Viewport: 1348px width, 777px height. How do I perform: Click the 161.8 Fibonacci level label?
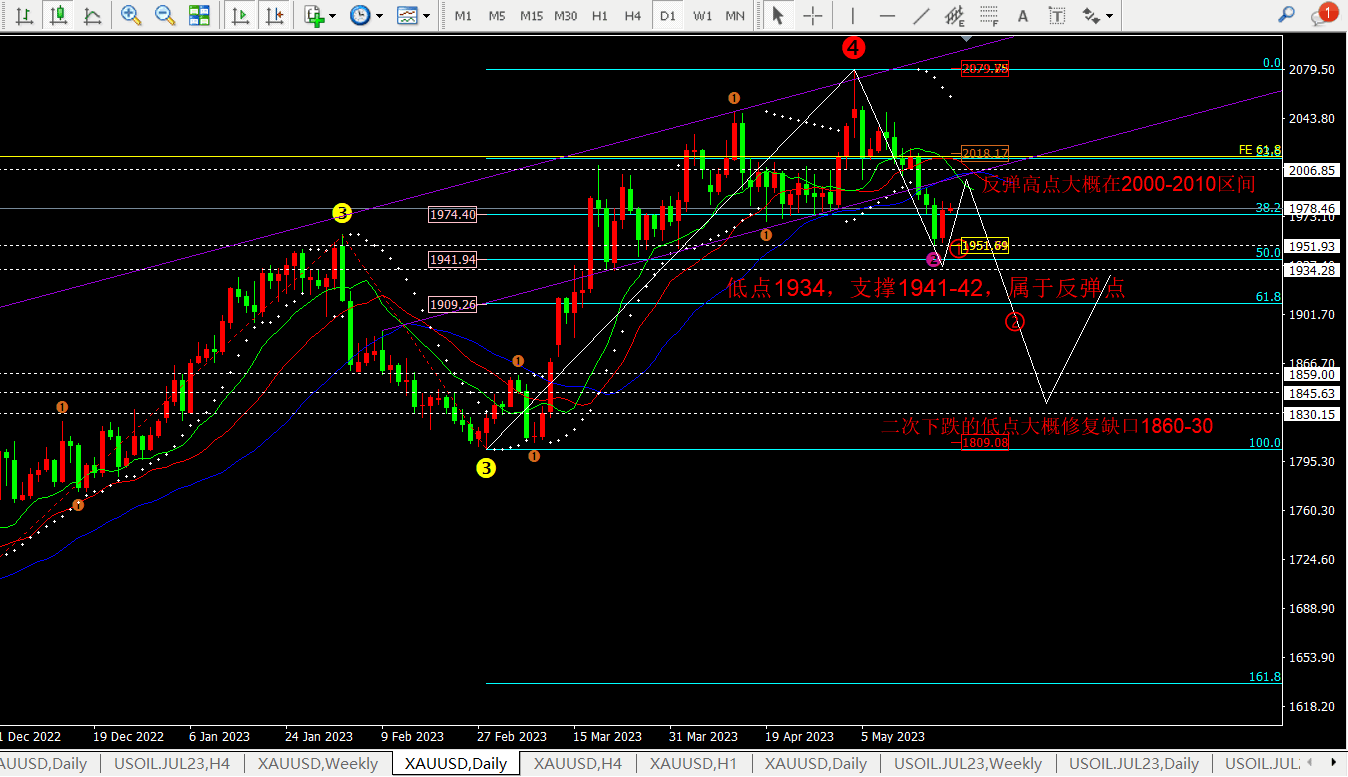point(1264,677)
